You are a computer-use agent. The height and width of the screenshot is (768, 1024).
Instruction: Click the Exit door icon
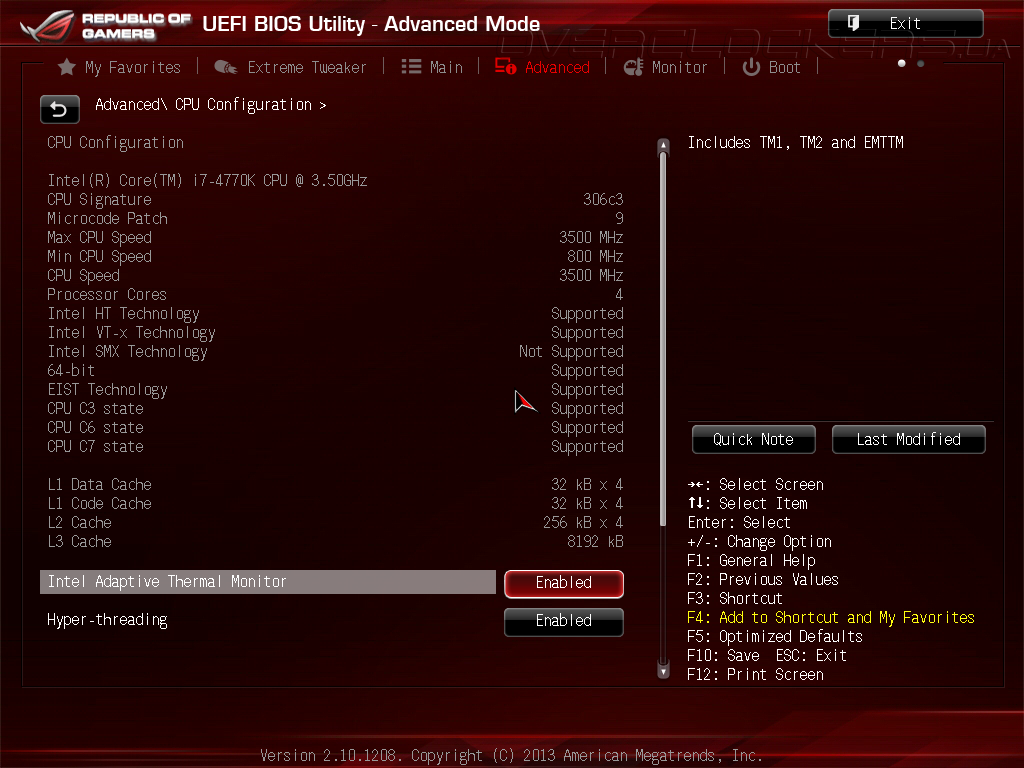[853, 23]
